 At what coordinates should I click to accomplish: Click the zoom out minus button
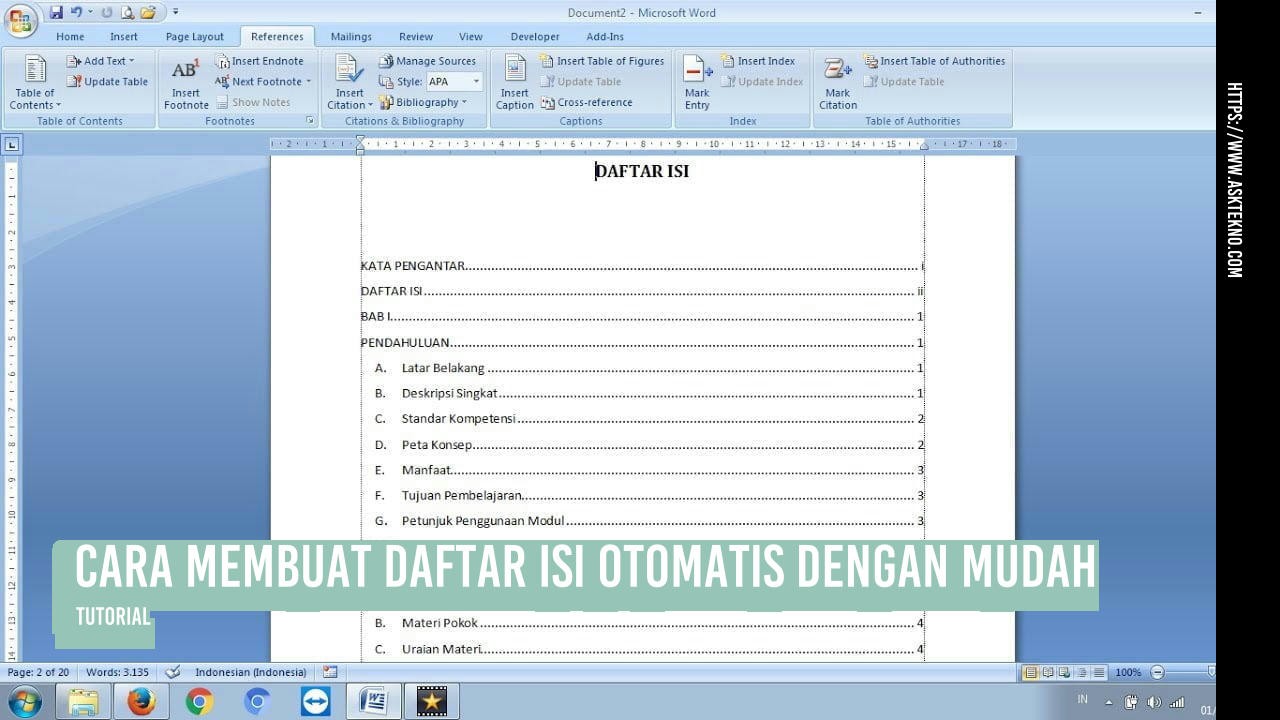1157,672
